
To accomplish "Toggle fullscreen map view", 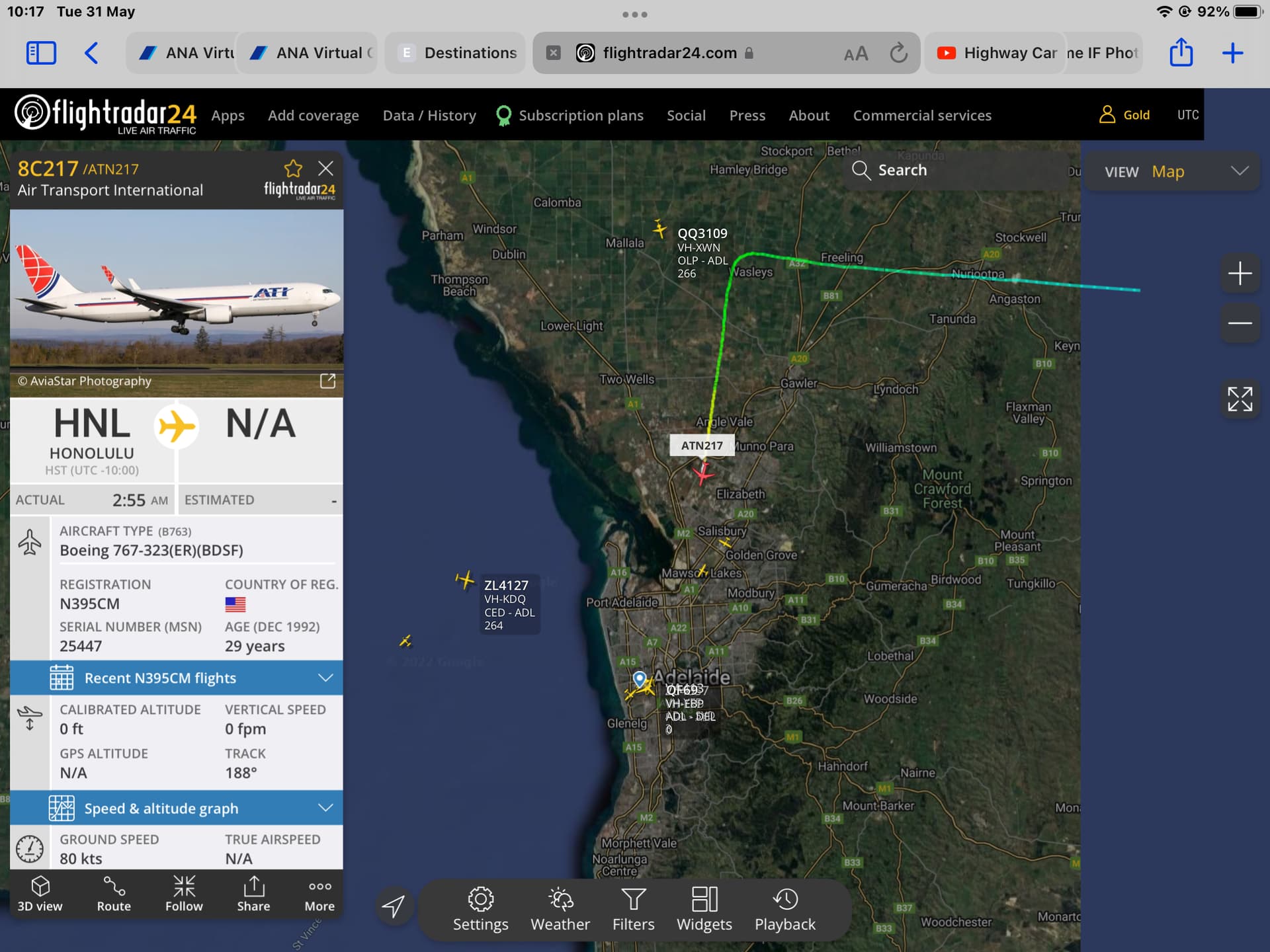I will (x=1240, y=399).
